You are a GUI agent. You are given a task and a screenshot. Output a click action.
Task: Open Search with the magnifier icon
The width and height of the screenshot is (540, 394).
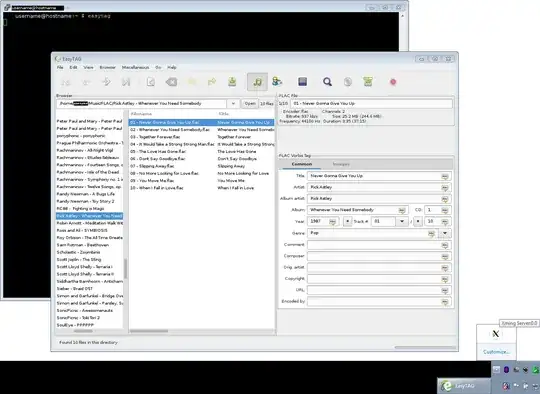pyautogui.click(x=327, y=82)
